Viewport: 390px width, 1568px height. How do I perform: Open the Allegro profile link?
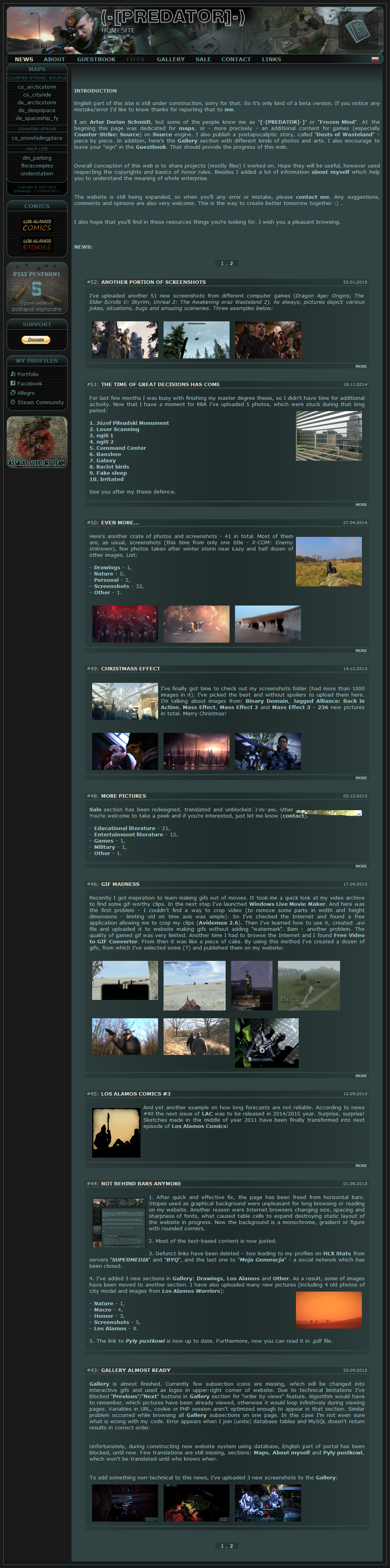click(25, 393)
